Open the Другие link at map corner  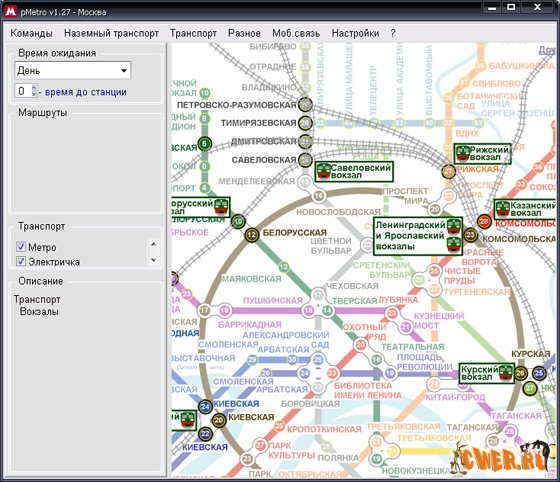[547, 50]
